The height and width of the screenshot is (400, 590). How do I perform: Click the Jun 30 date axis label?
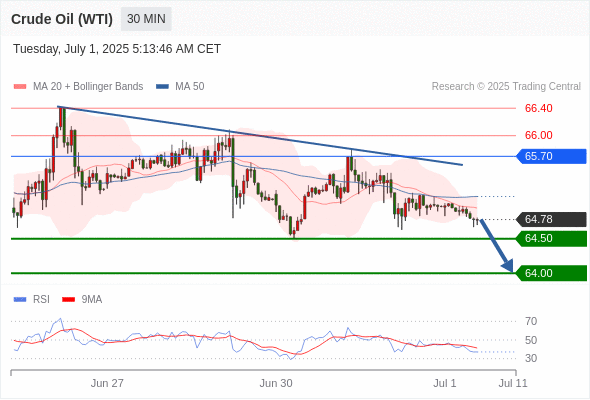click(276, 383)
